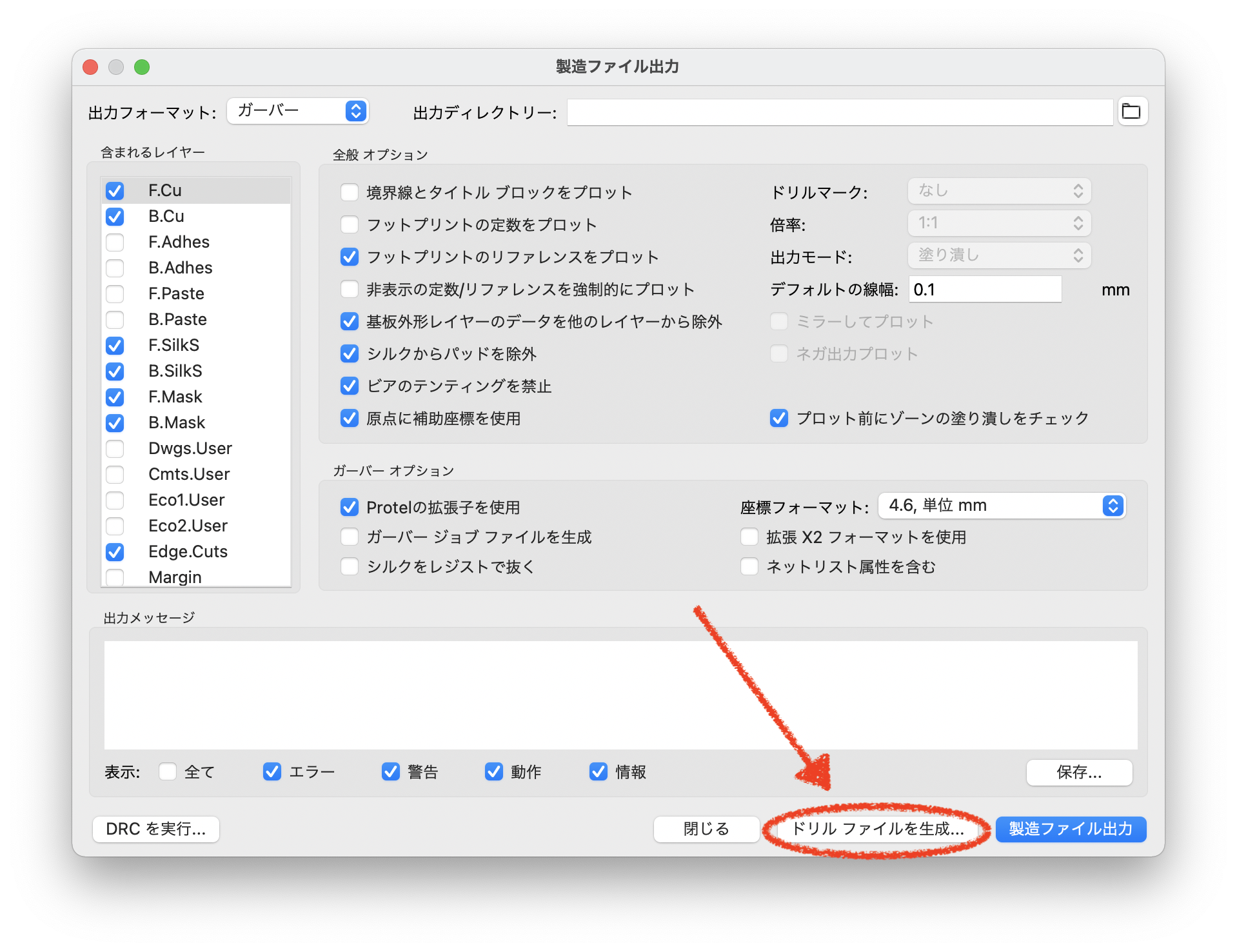Enable the Eco1.User layer checkbox
Image resolution: width=1237 pixels, height=952 pixels.
click(115, 501)
